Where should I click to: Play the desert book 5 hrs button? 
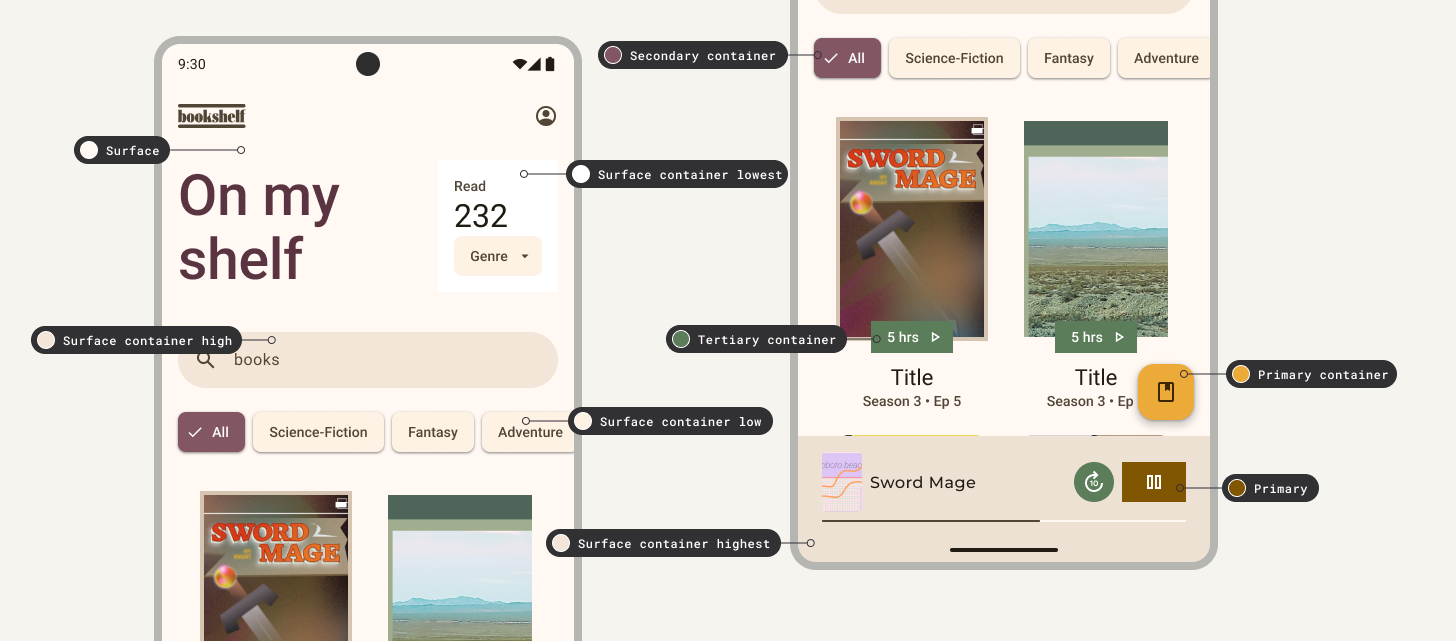(1097, 338)
